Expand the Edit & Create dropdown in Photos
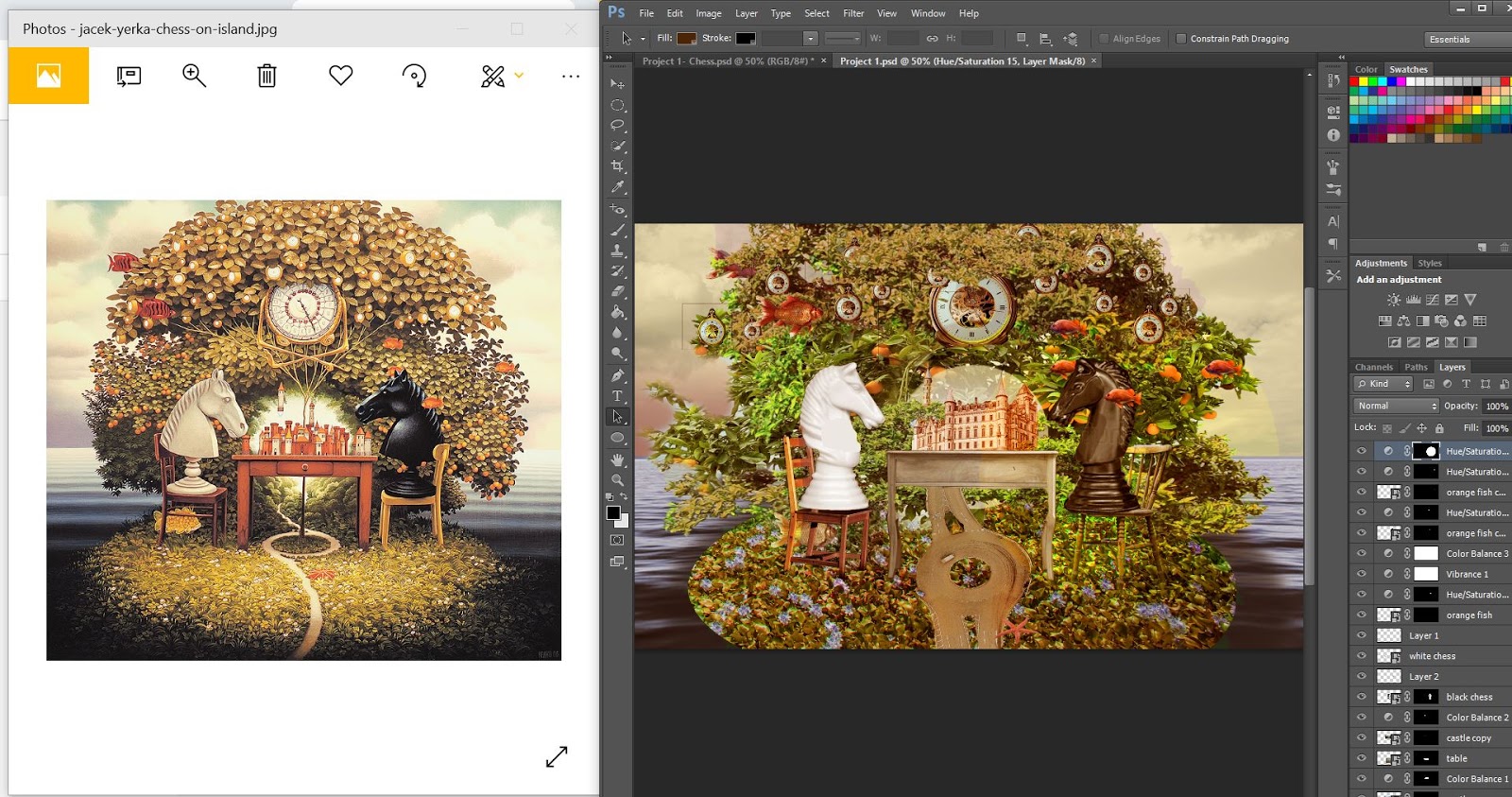 (x=519, y=76)
